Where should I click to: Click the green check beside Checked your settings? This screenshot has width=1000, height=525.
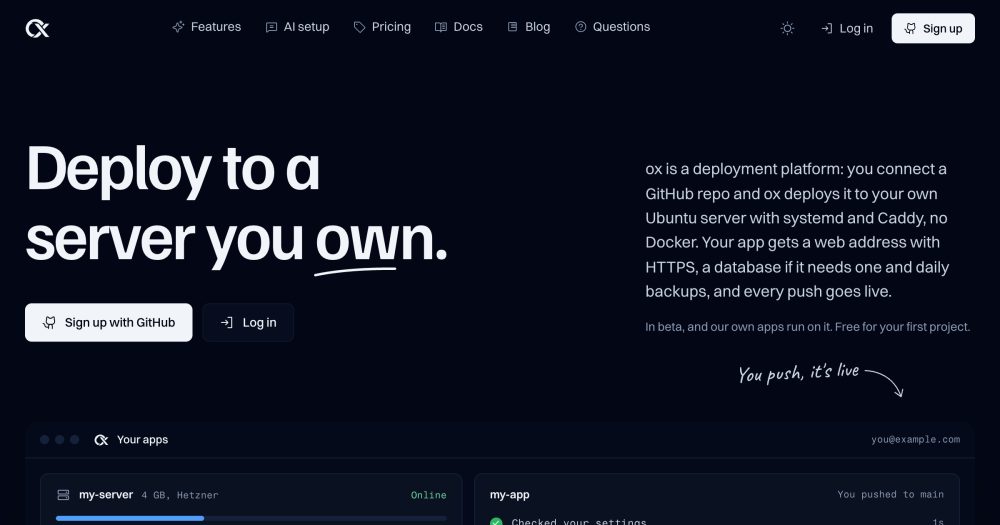point(496,522)
